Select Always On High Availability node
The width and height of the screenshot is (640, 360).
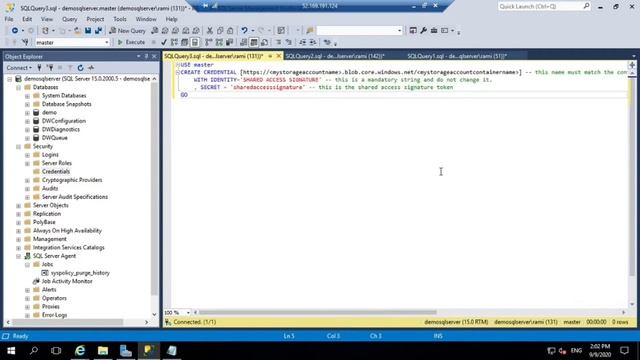coord(67,231)
